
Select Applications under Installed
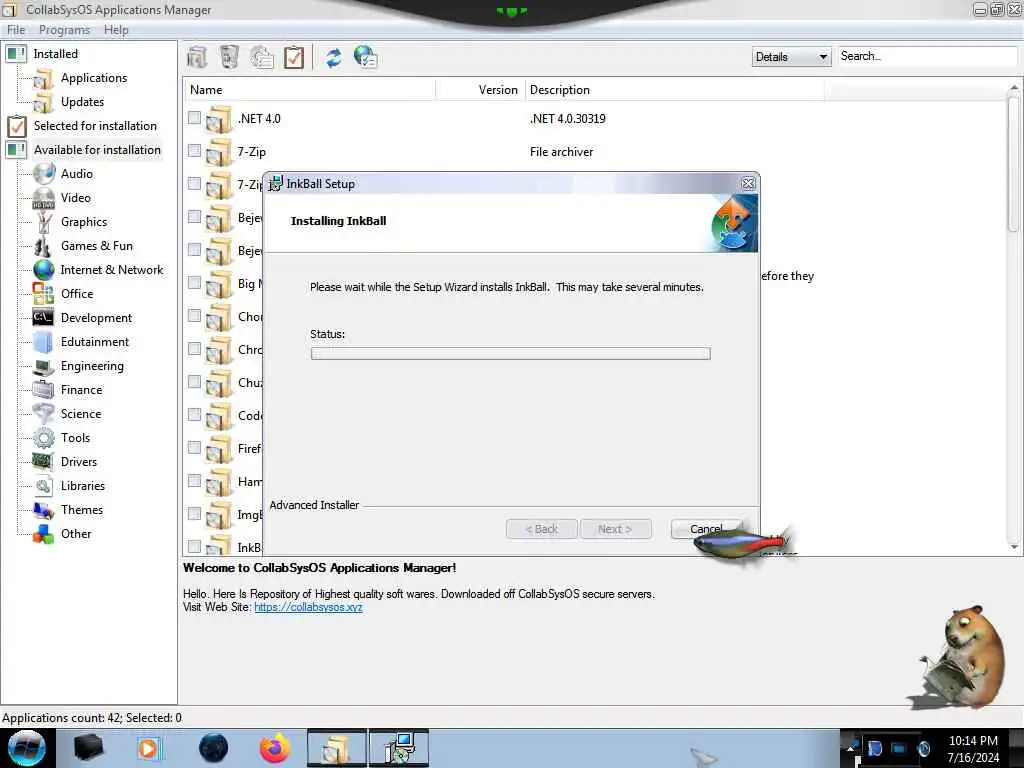tap(94, 78)
